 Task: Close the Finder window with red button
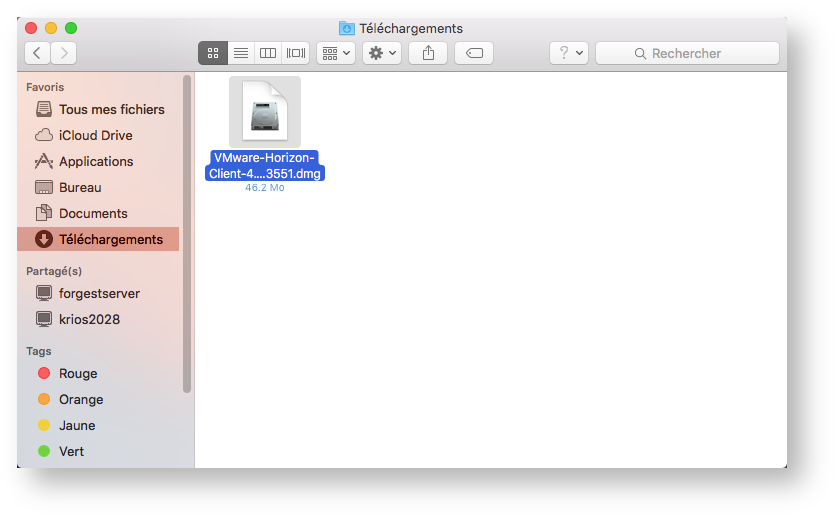[31, 28]
